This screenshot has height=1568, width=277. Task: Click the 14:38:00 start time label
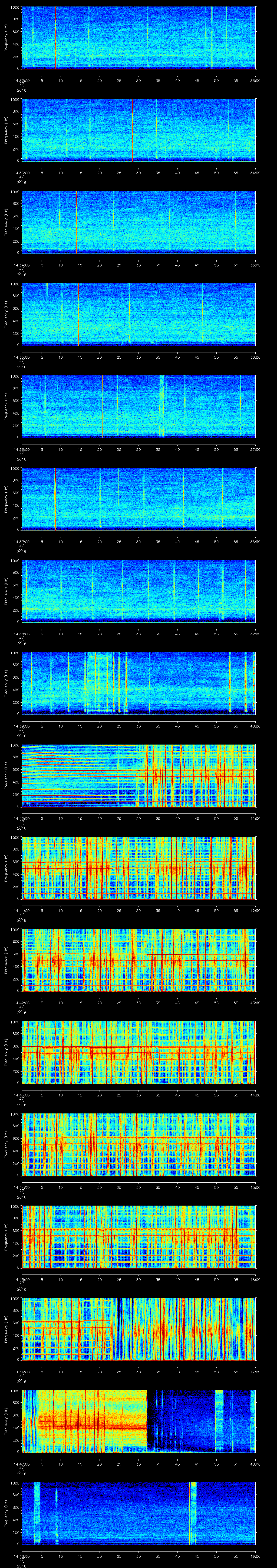point(22,634)
